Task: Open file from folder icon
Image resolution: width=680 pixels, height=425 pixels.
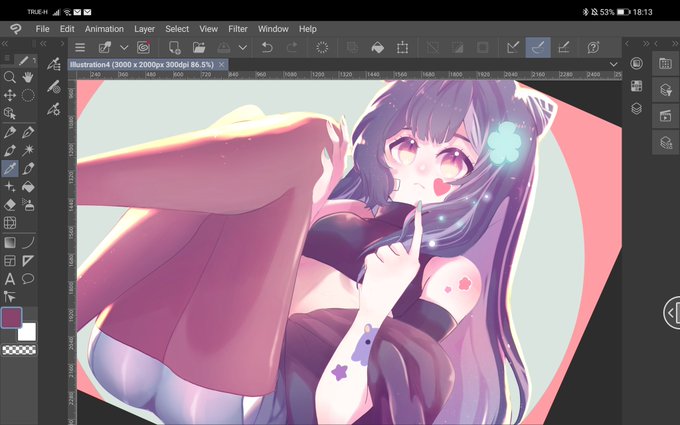Action: pos(199,47)
